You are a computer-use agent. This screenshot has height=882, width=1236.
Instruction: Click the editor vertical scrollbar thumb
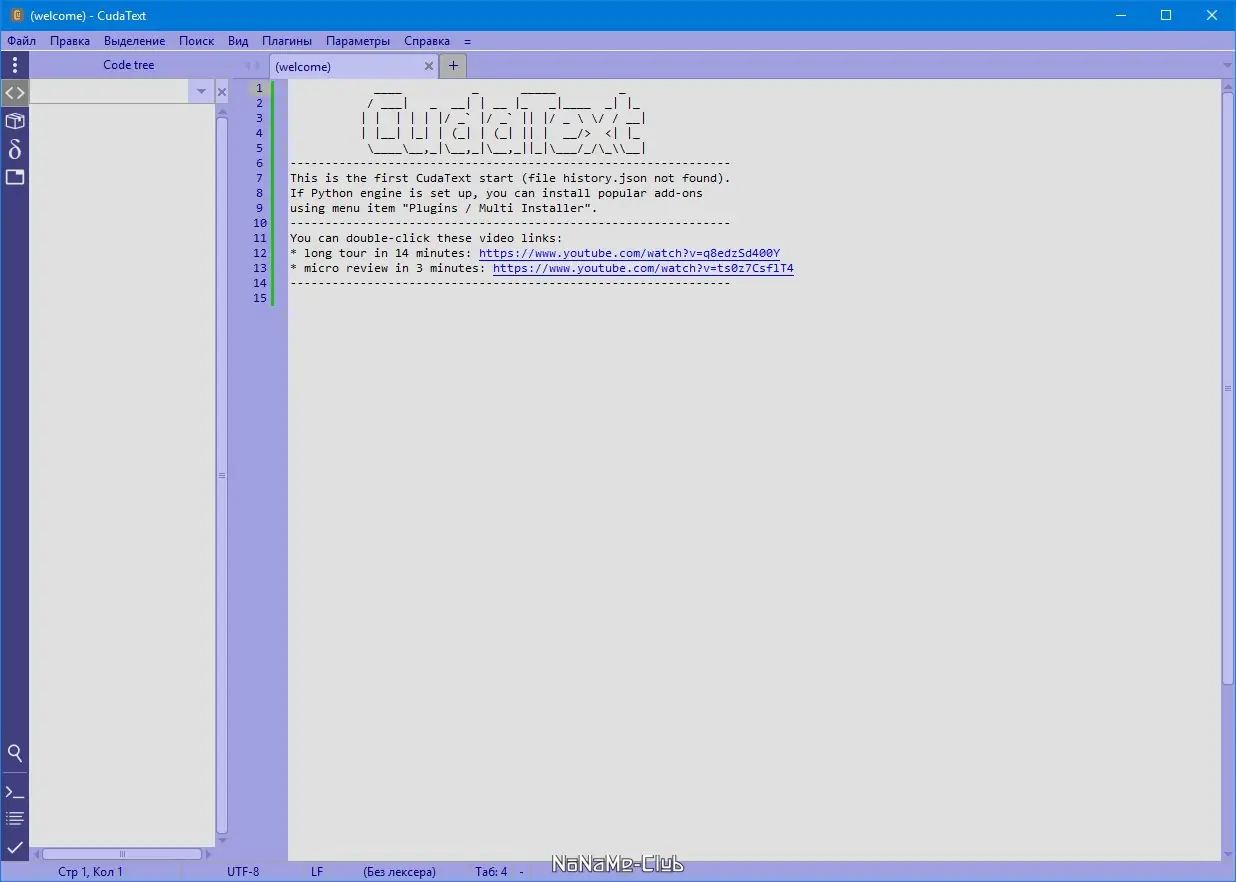[x=1228, y=388]
